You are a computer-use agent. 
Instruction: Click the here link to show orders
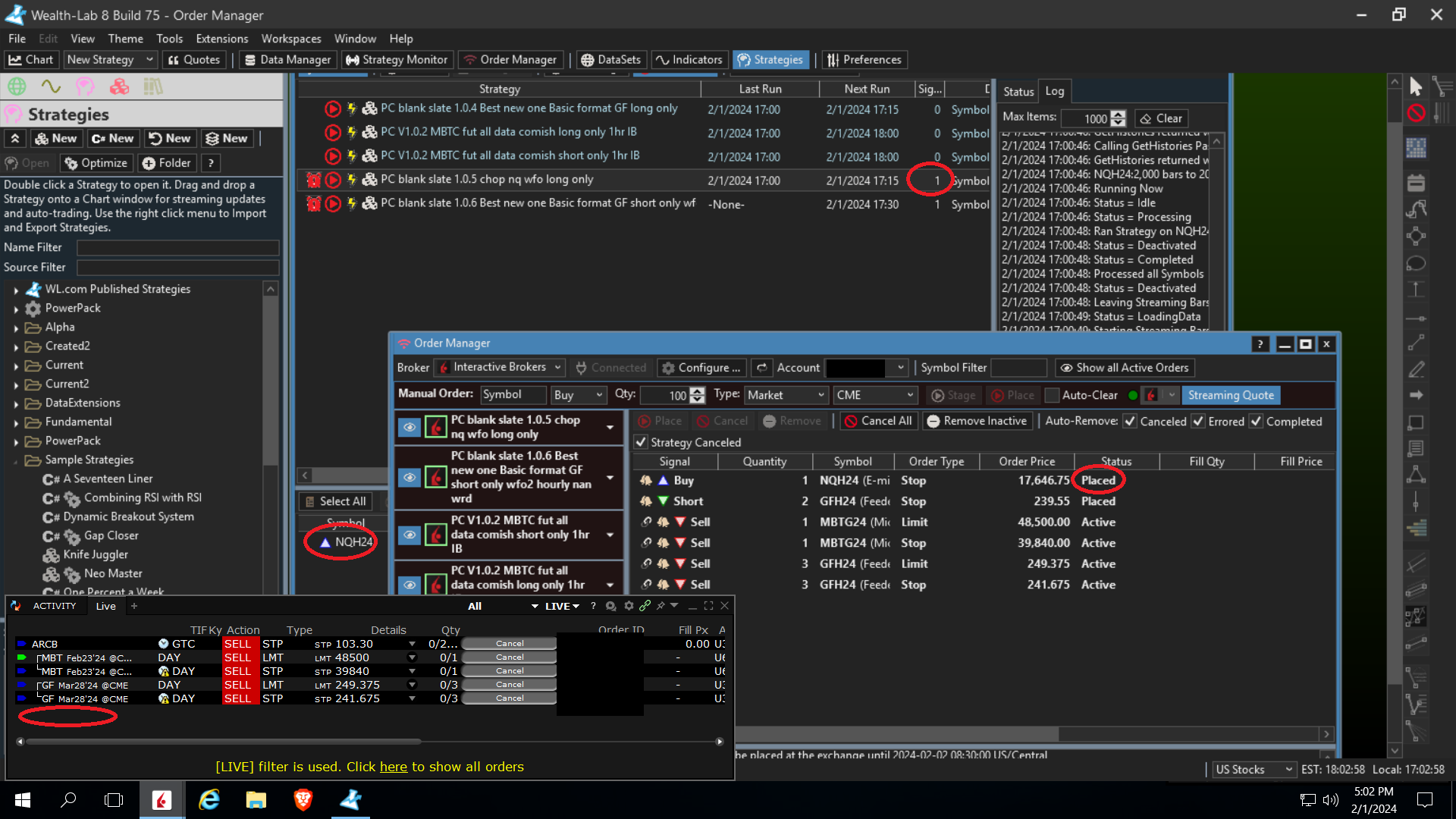click(393, 767)
